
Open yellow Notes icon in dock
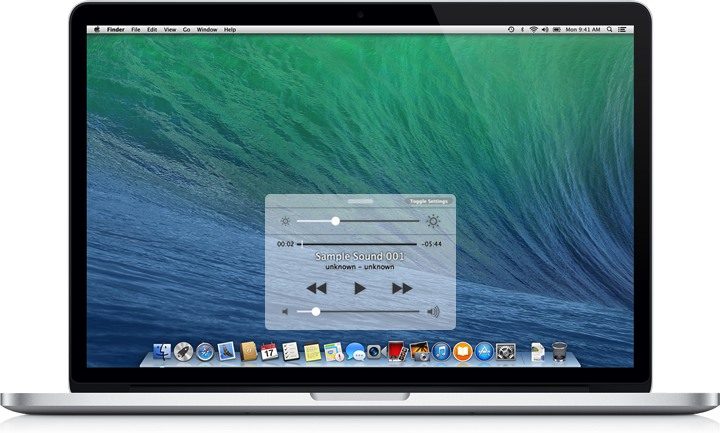coord(312,352)
